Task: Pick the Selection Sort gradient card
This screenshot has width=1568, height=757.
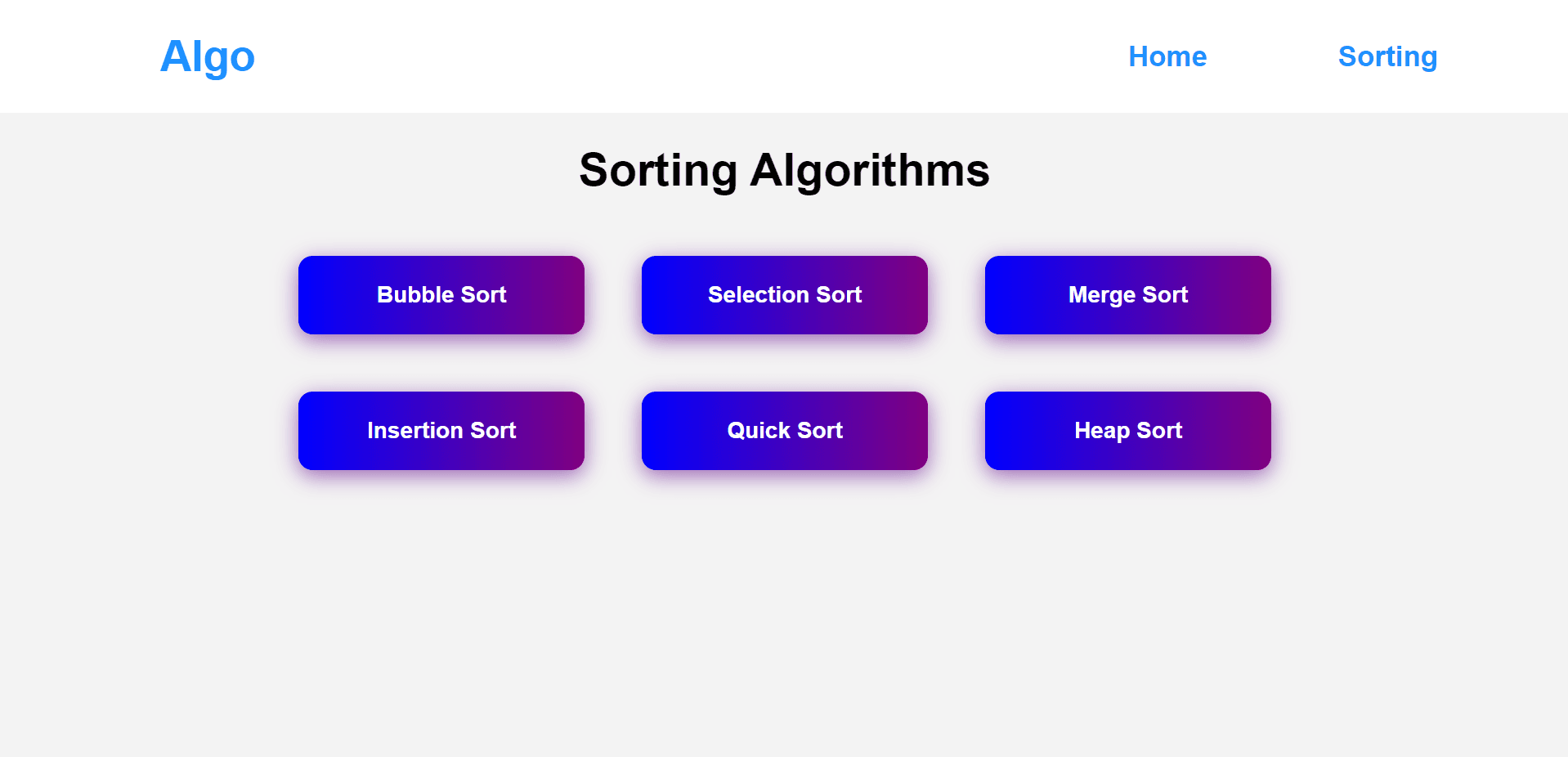Action: [x=785, y=295]
